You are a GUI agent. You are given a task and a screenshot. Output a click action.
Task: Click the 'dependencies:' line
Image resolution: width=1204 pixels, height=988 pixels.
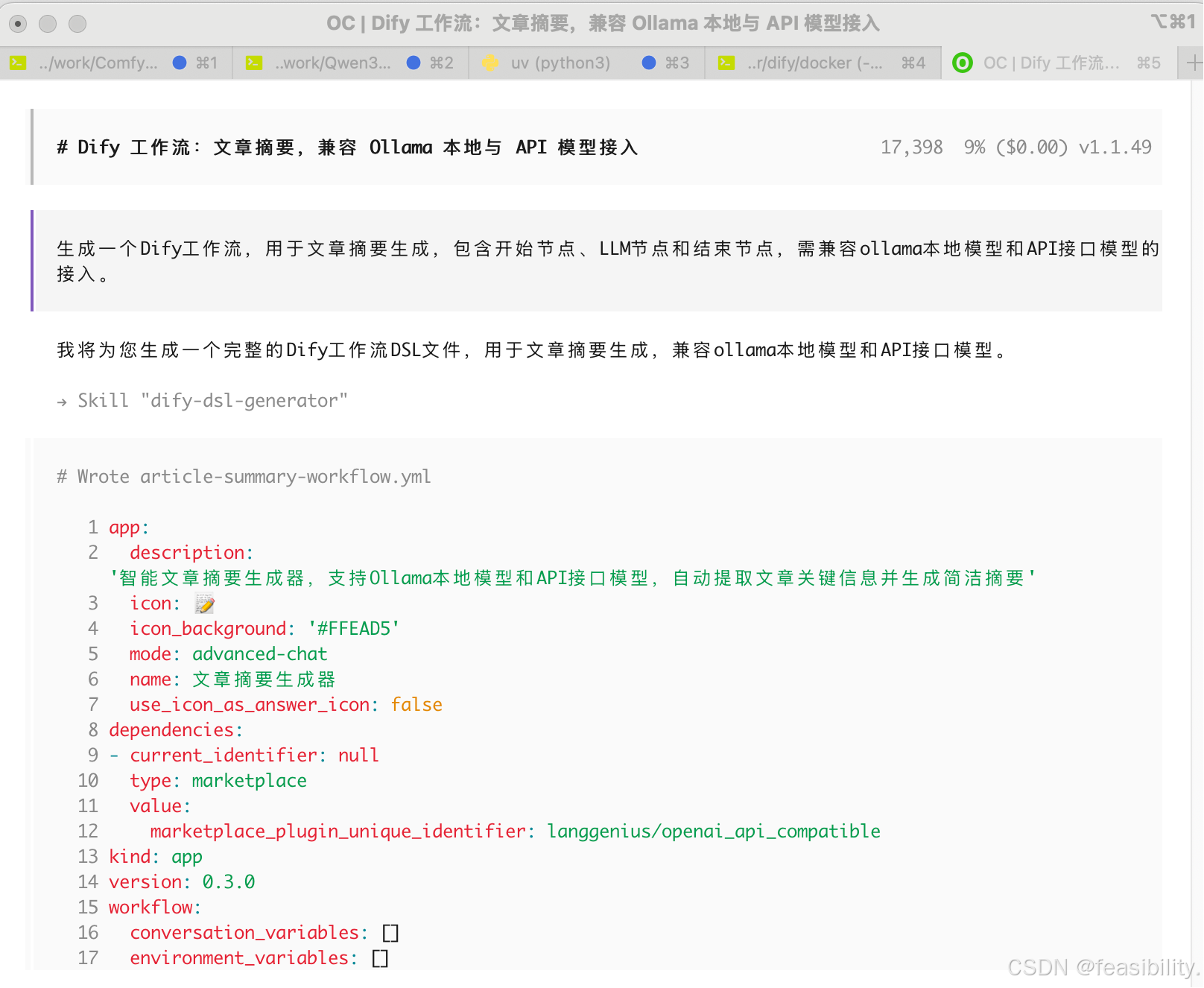[176, 730]
